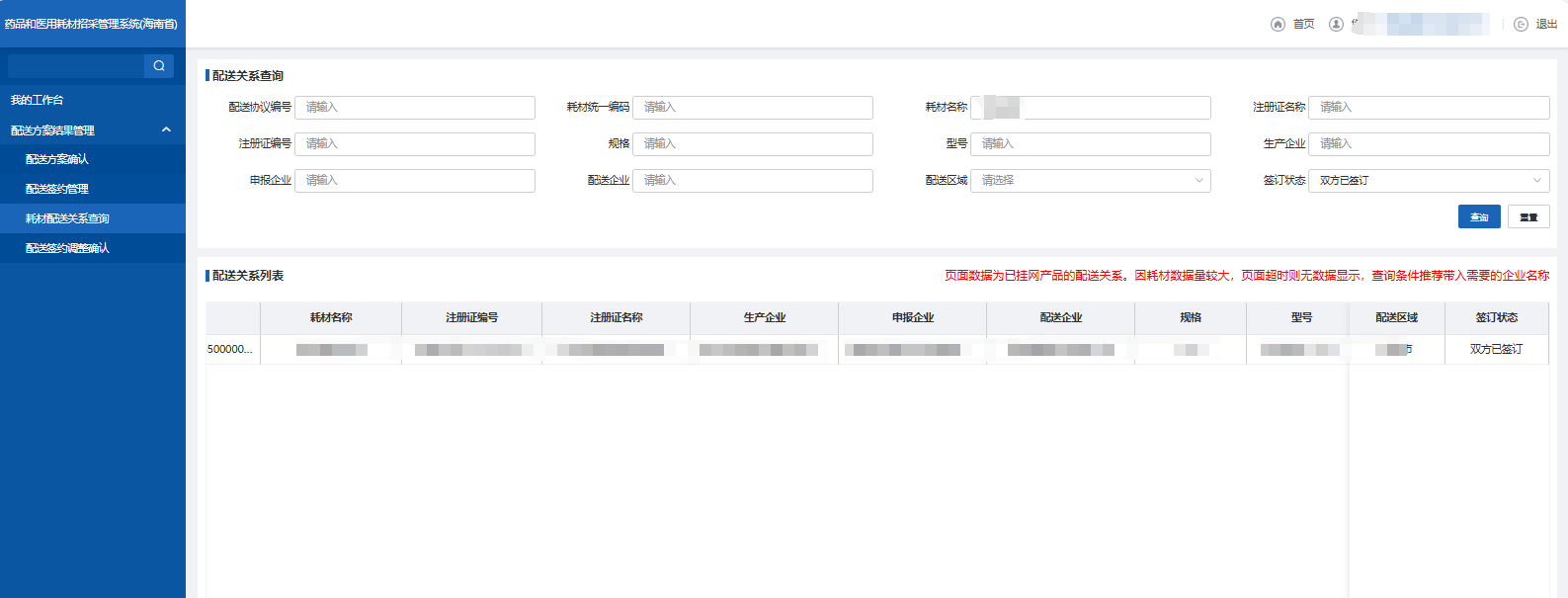Collapse the 配送方案结果管理 menu chevron
Viewport: 1568px width, 598px height.
pos(166,129)
